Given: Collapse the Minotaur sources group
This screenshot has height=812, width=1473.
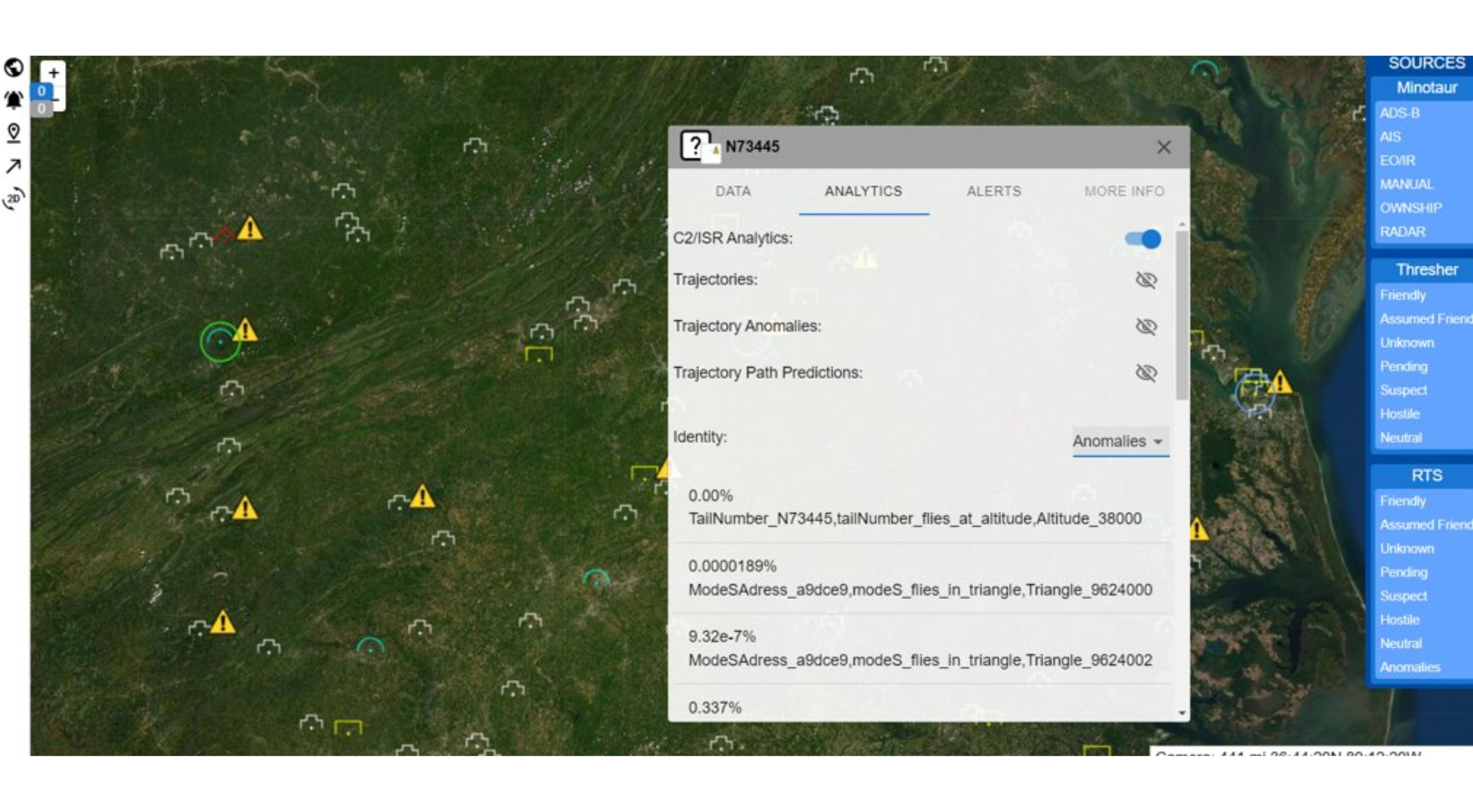Looking at the screenshot, I should point(1426,88).
